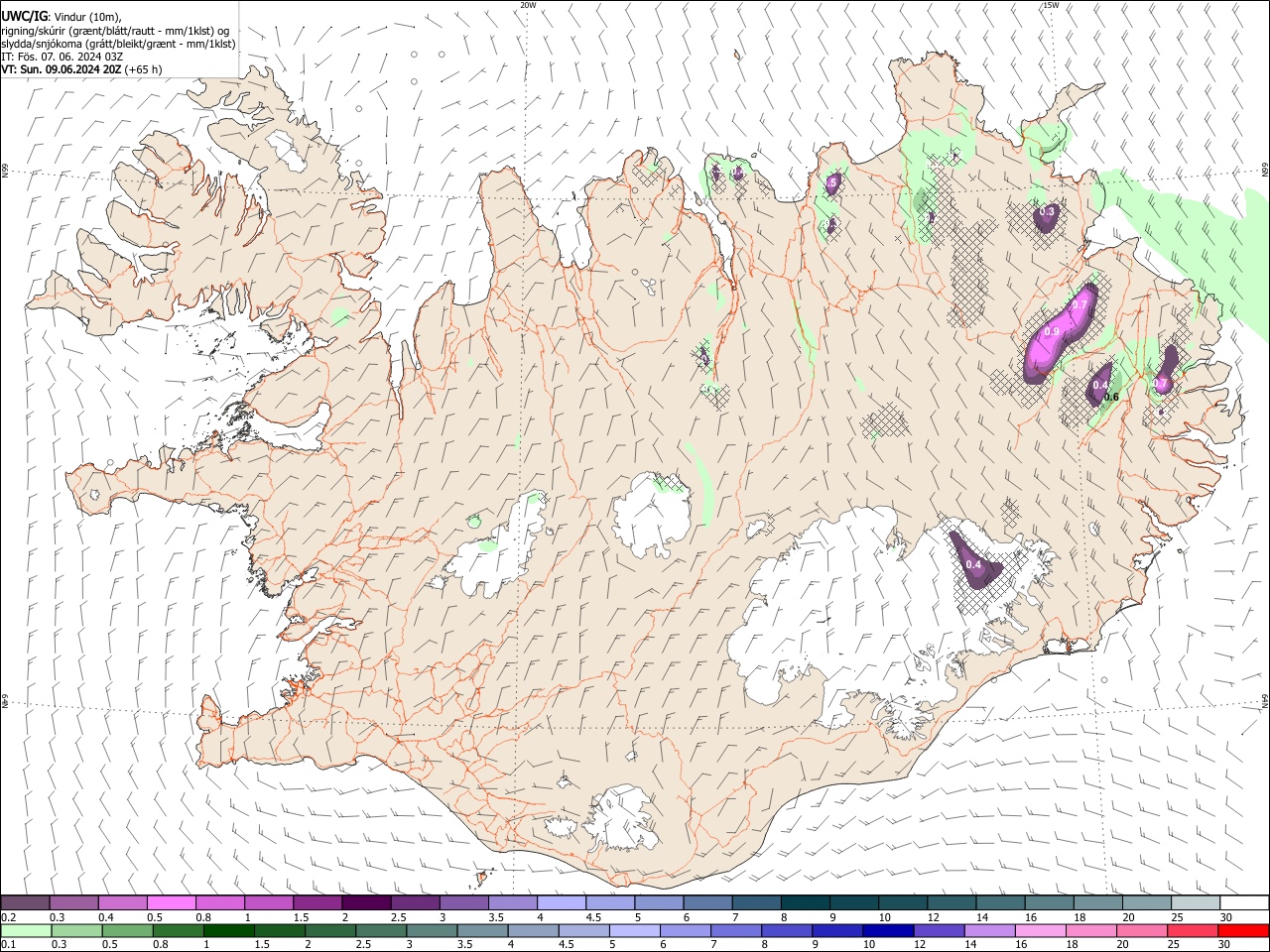Click the red-pink 25–30 rain swatch

coord(1193,930)
